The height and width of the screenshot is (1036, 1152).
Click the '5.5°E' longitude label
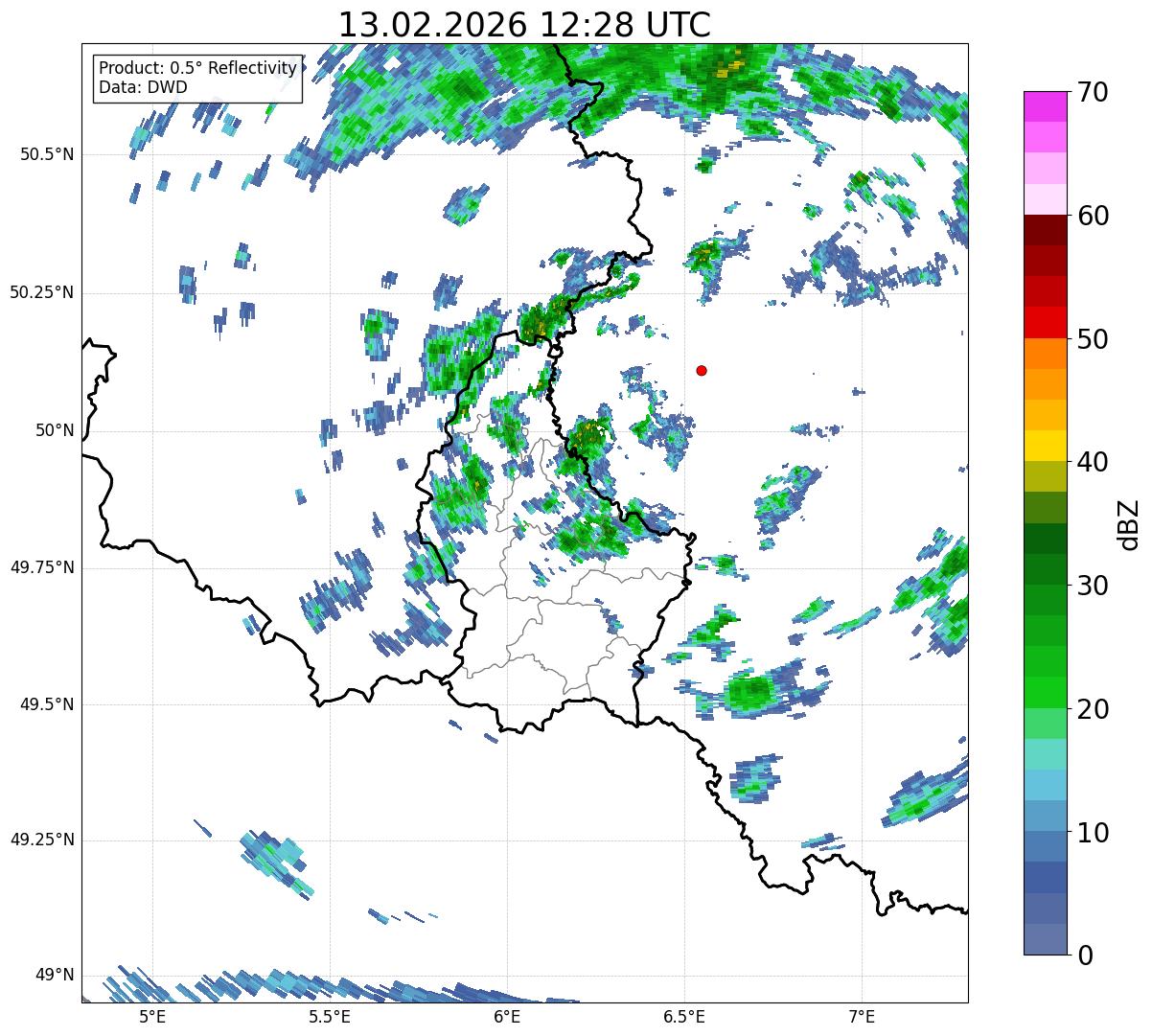330,1016
